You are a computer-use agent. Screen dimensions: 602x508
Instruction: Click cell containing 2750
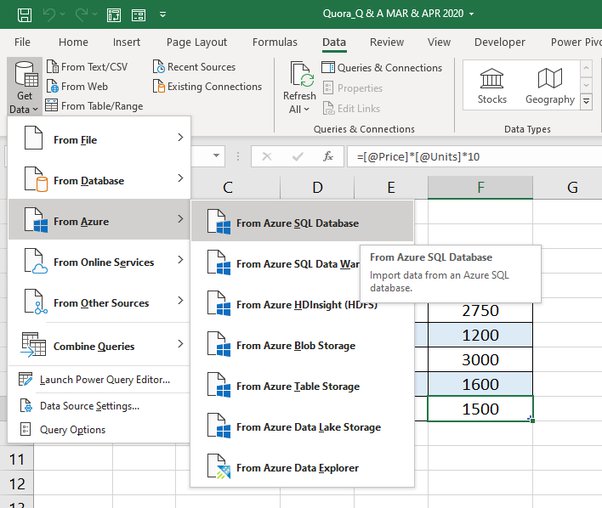tap(480, 310)
